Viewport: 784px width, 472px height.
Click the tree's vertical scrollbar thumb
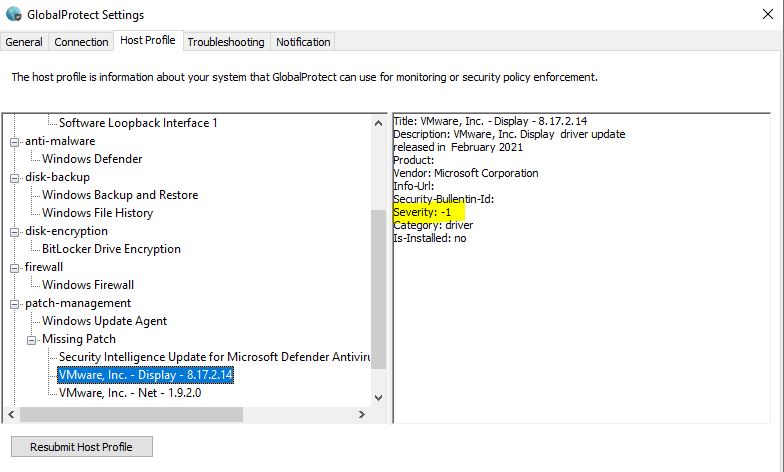coord(378,289)
